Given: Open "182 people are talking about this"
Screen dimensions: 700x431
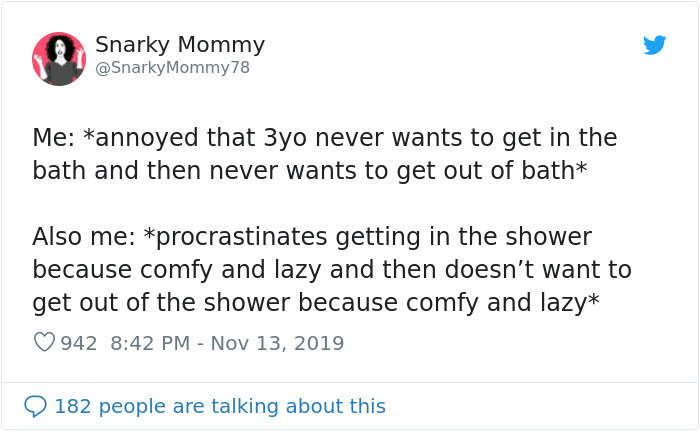Looking at the screenshot, I should coord(220,406).
